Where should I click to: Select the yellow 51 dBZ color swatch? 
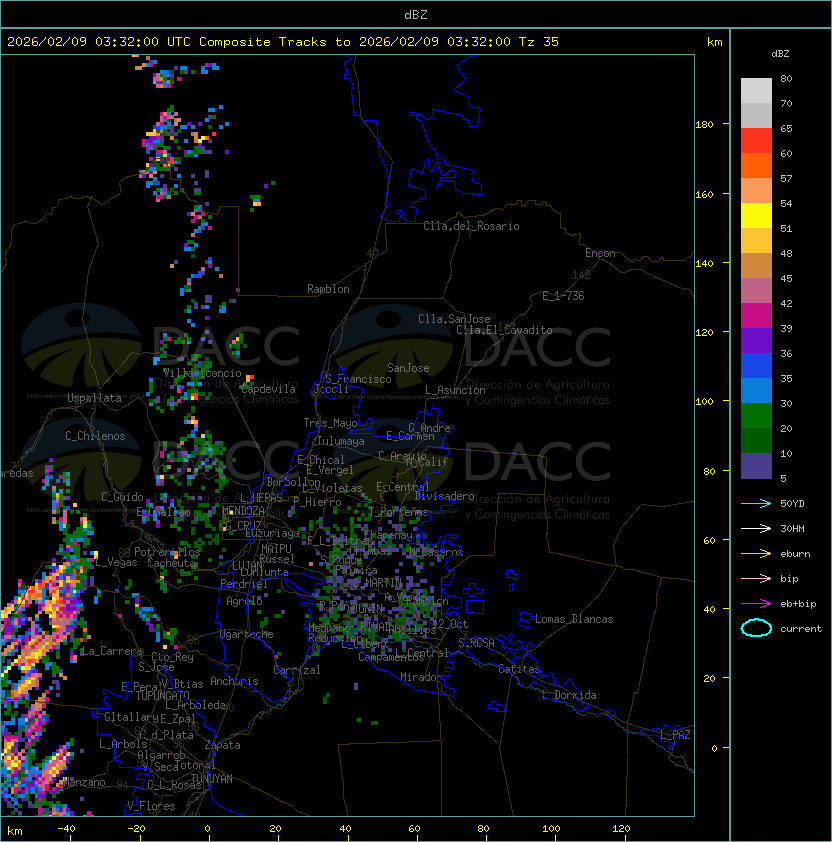click(756, 215)
